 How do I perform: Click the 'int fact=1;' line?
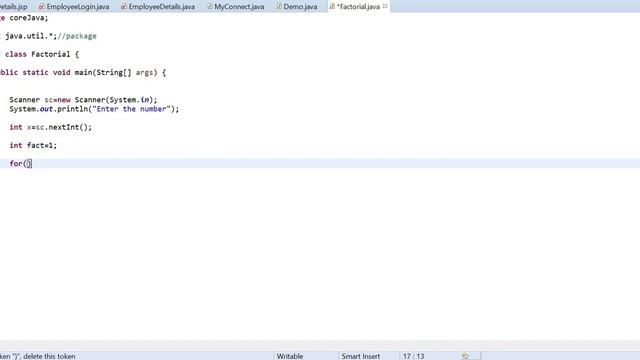point(33,145)
